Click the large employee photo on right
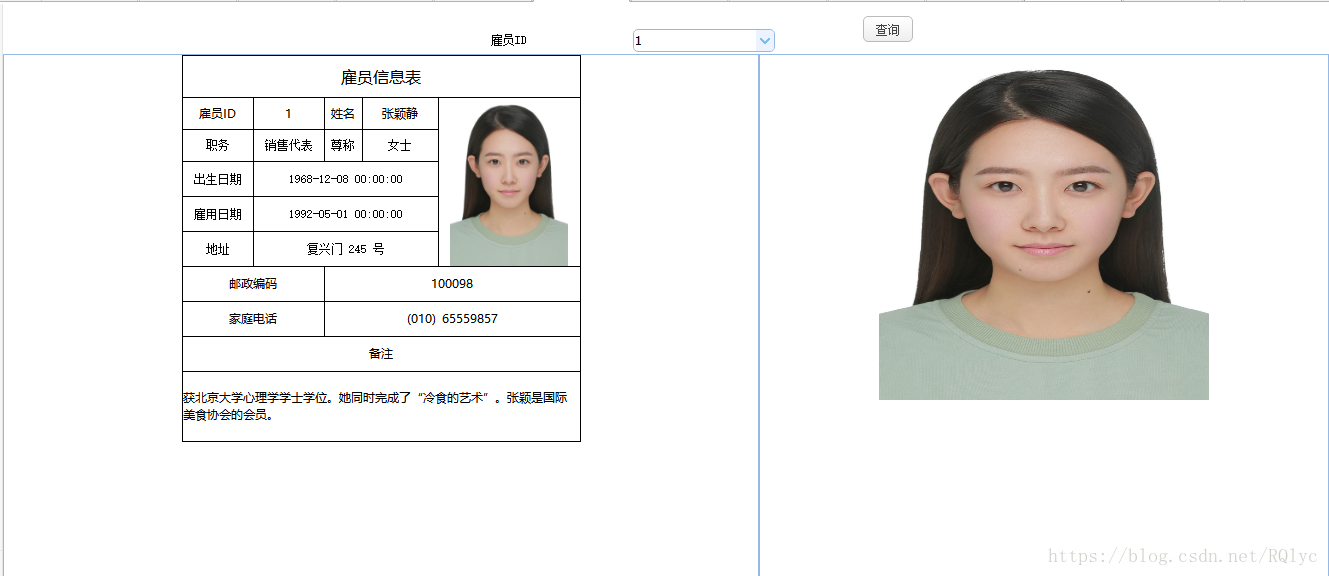Viewport: 1329px width, 576px height. (1044, 235)
